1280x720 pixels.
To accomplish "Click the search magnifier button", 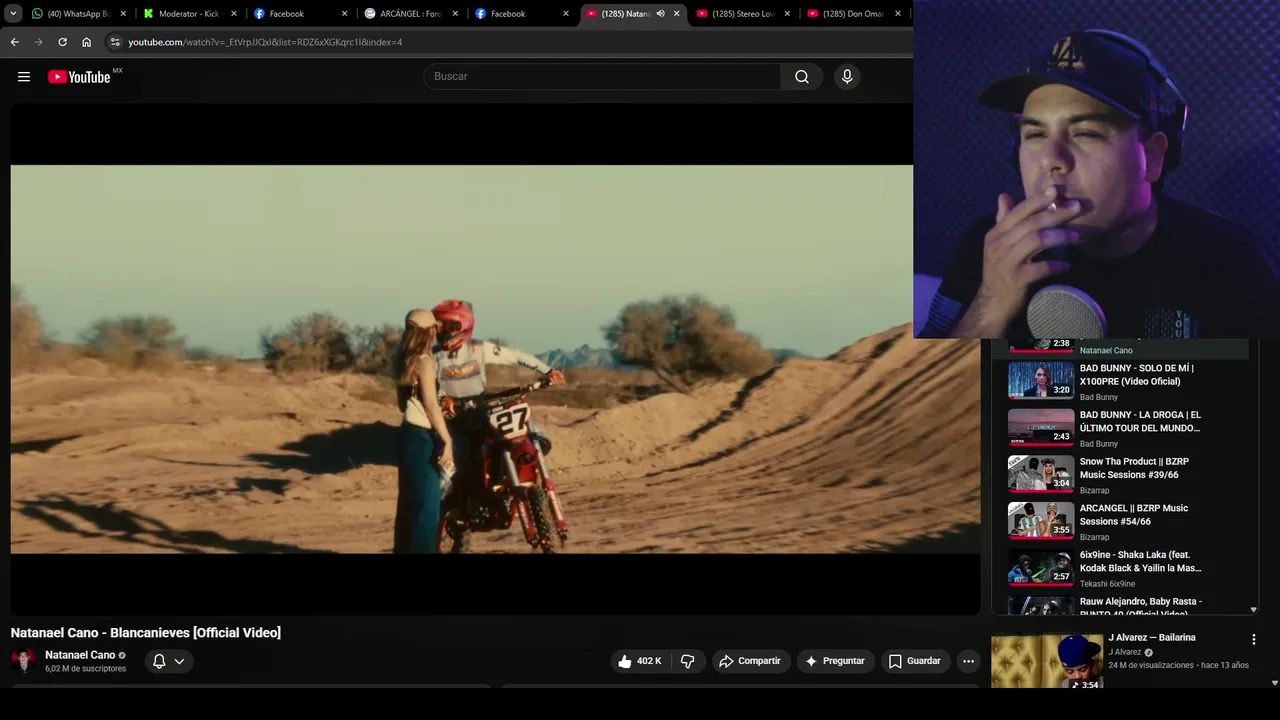I will click(802, 77).
